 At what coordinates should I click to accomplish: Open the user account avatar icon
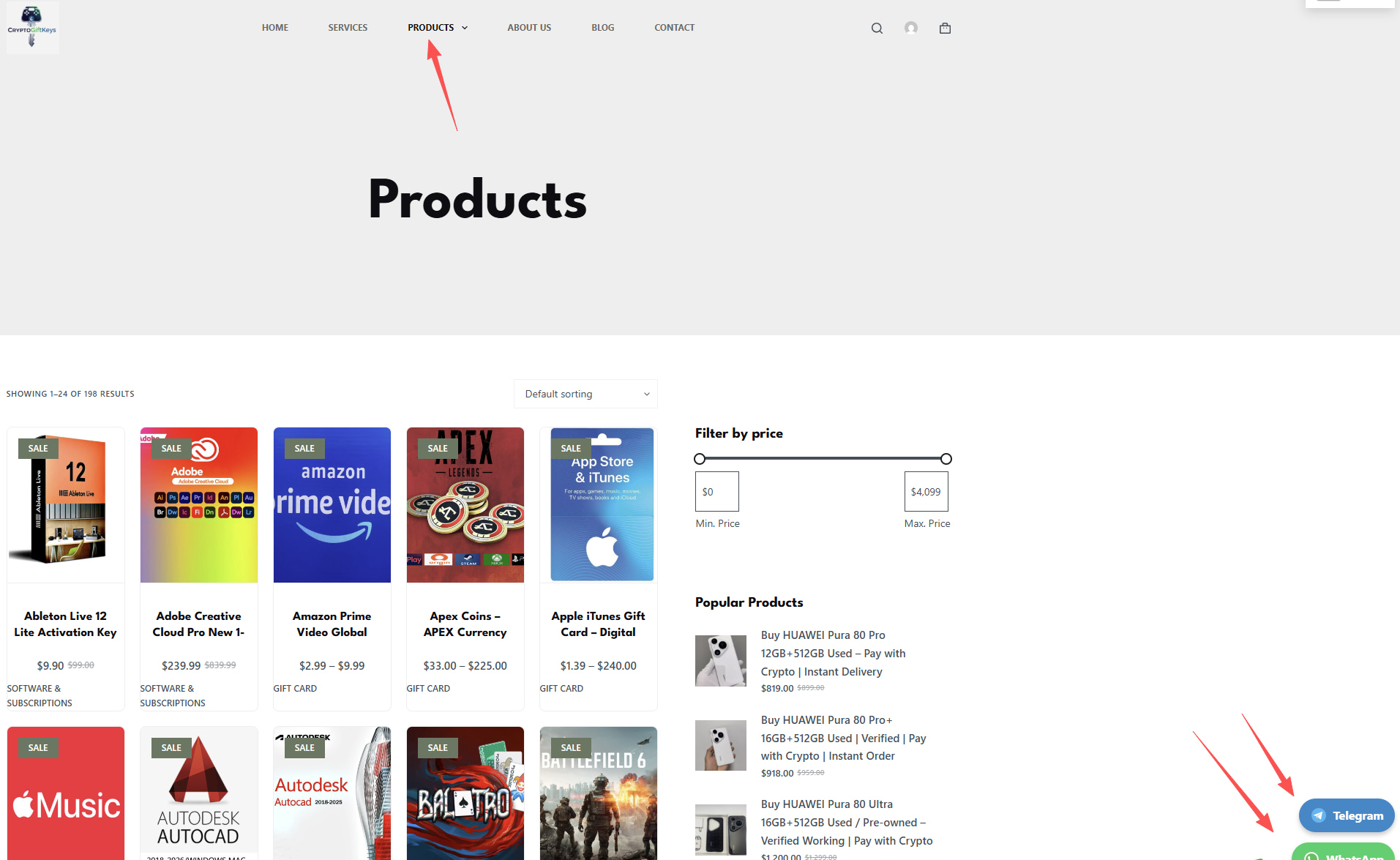click(x=911, y=28)
